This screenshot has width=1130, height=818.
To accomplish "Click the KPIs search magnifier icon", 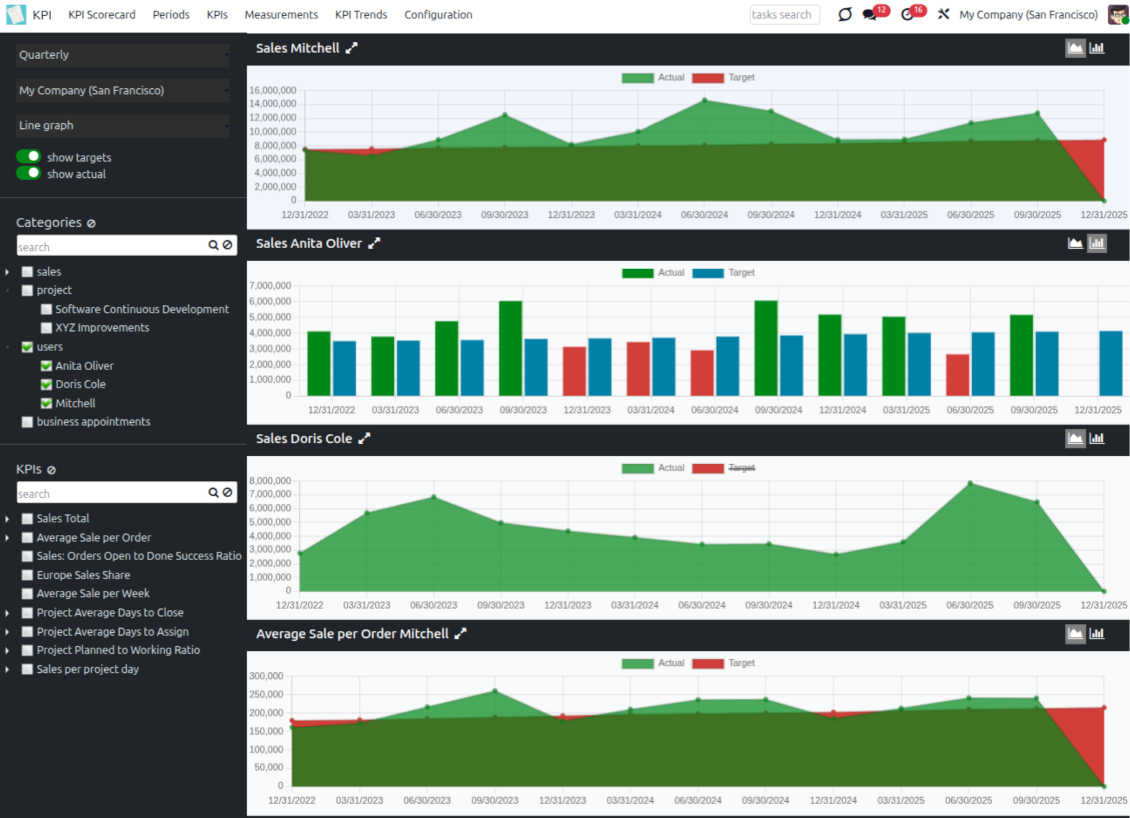I will pos(213,493).
